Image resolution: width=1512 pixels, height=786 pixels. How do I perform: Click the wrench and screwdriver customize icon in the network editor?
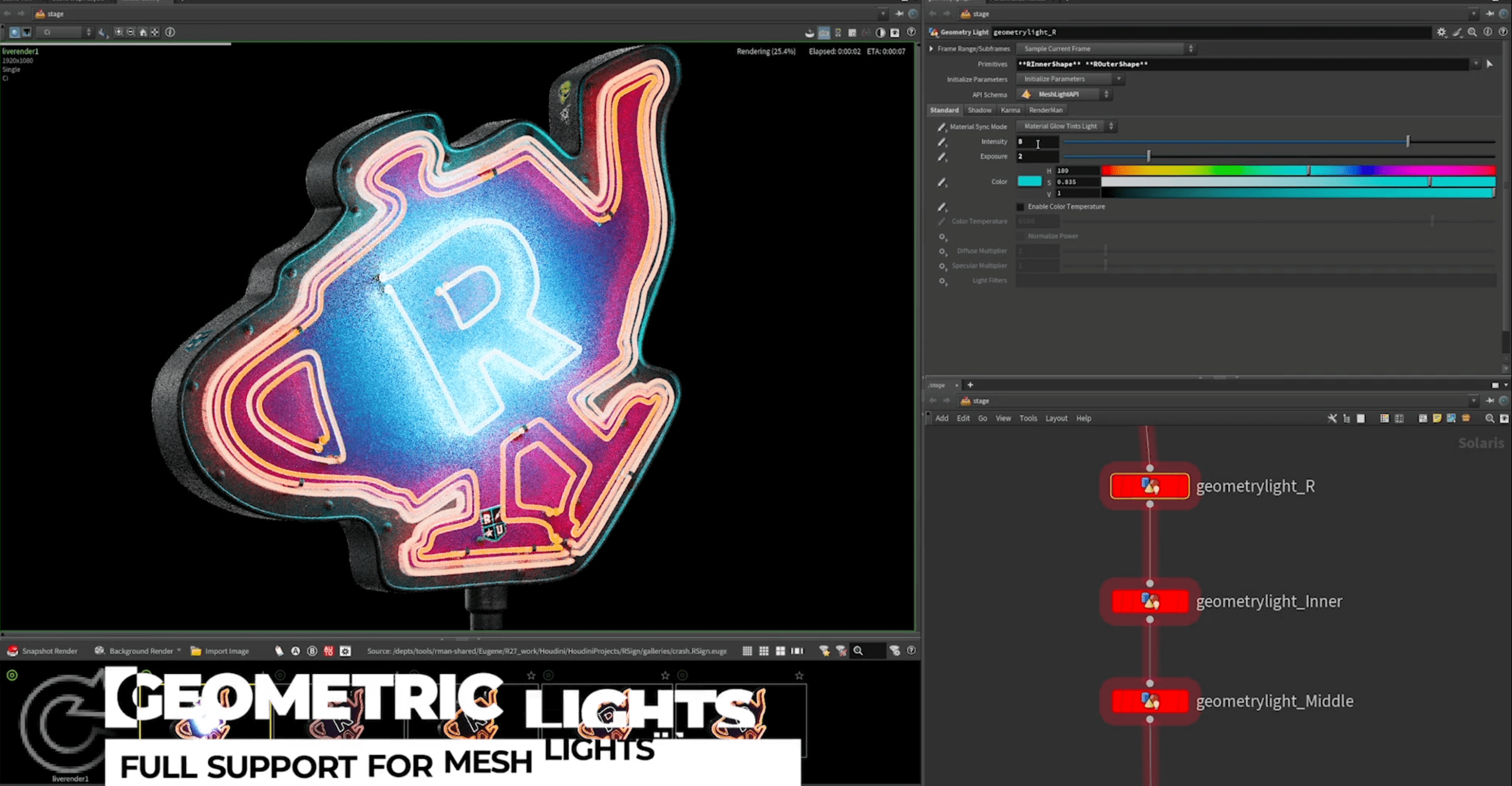(x=1332, y=418)
